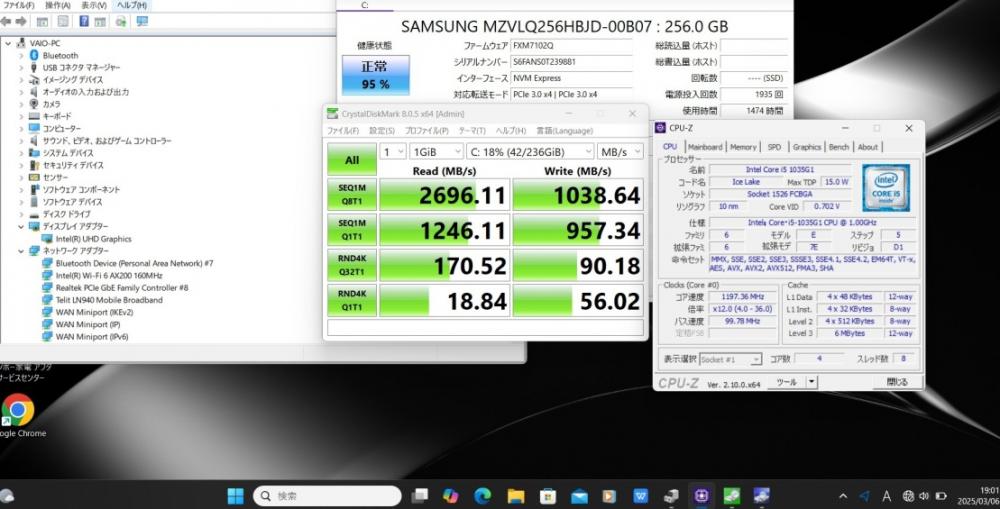Image resolution: width=1000 pixels, height=509 pixels.
Task: Click the scan for hardware changes monitor icon
Action: coord(142,22)
